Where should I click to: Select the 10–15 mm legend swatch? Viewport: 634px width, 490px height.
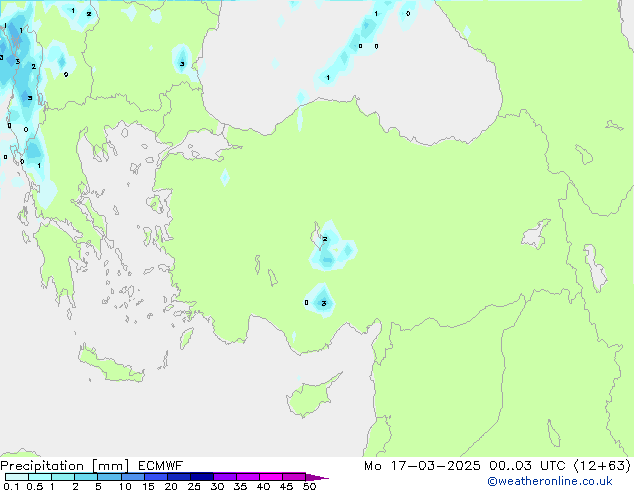(x=132, y=477)
